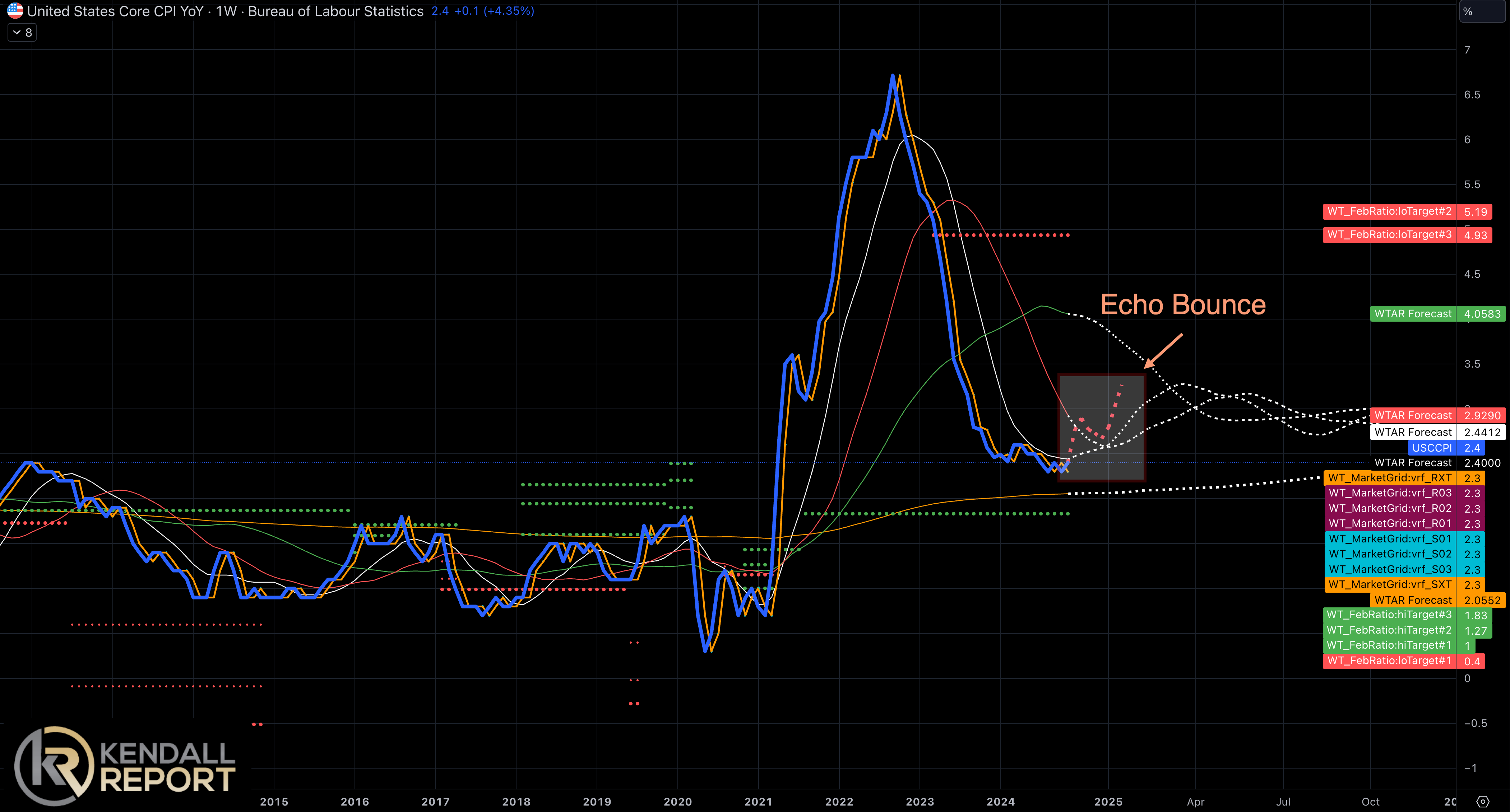
Task: Click the United States Core CPI YoY title
Action: point(115,11)
